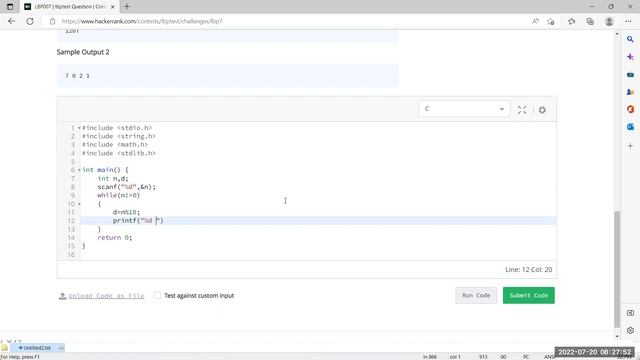
Task: Select the Untitled2.txt tab at the bottom
Action: (37, 348)
